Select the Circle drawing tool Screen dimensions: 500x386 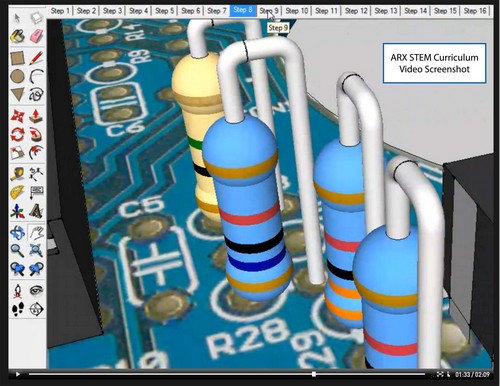(17, 76)
